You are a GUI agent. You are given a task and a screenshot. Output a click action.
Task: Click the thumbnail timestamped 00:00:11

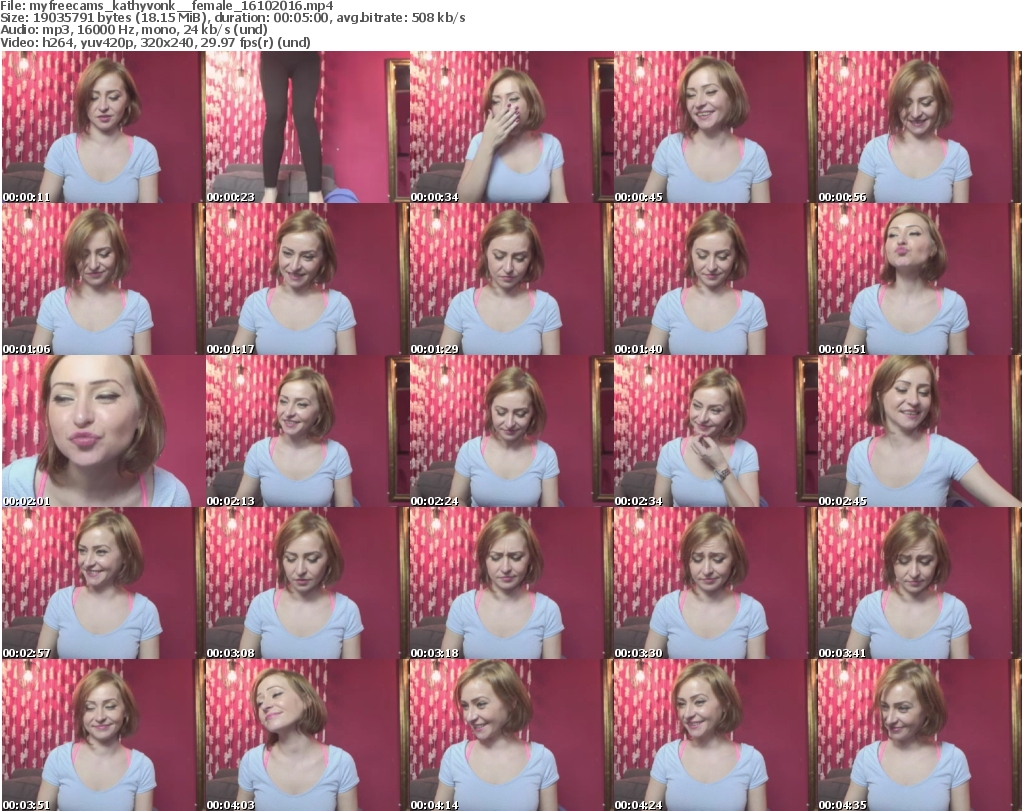(102, 128)
